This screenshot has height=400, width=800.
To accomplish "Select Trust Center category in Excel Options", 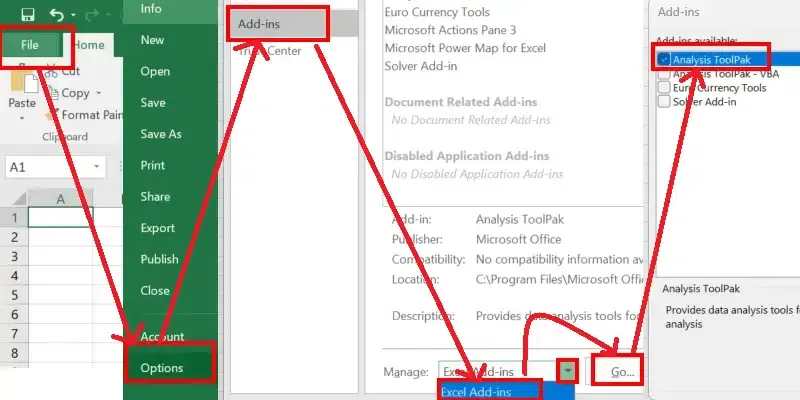I will point(269,51).
